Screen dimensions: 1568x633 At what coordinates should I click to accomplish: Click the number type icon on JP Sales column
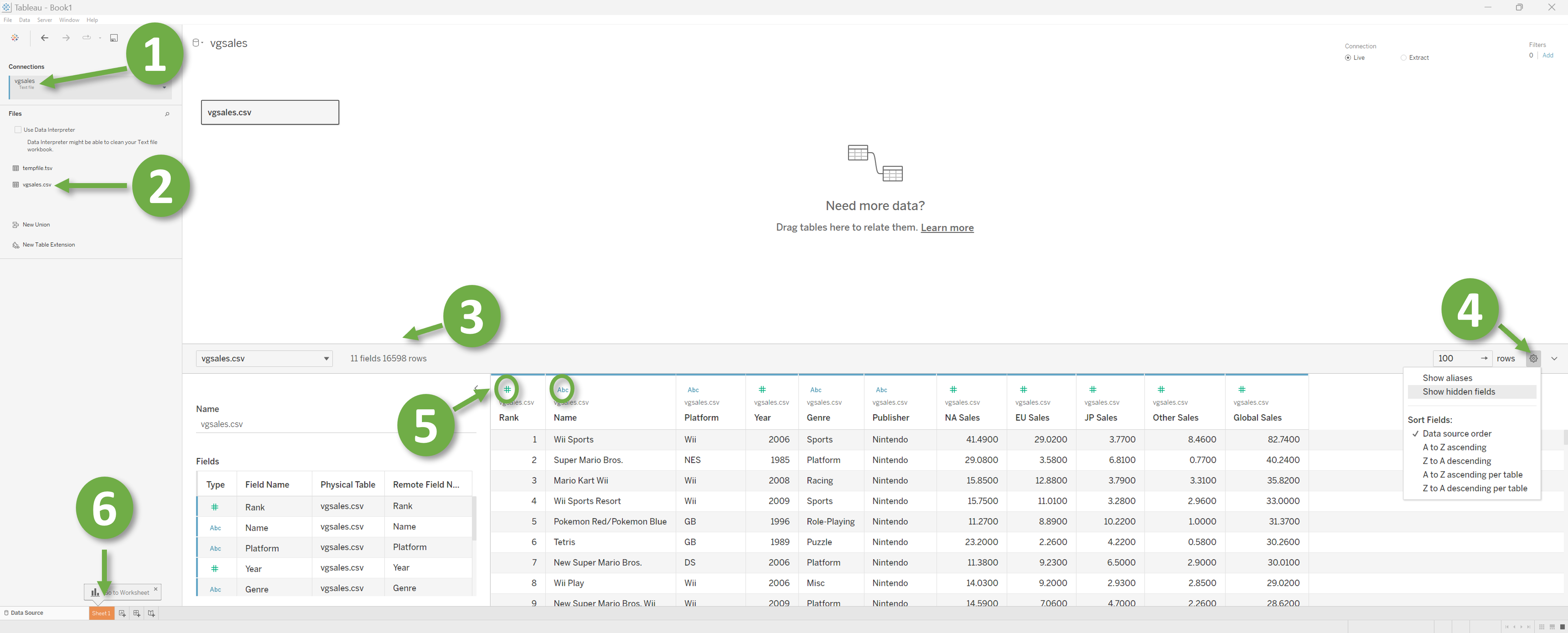(x=1093, y=390)
